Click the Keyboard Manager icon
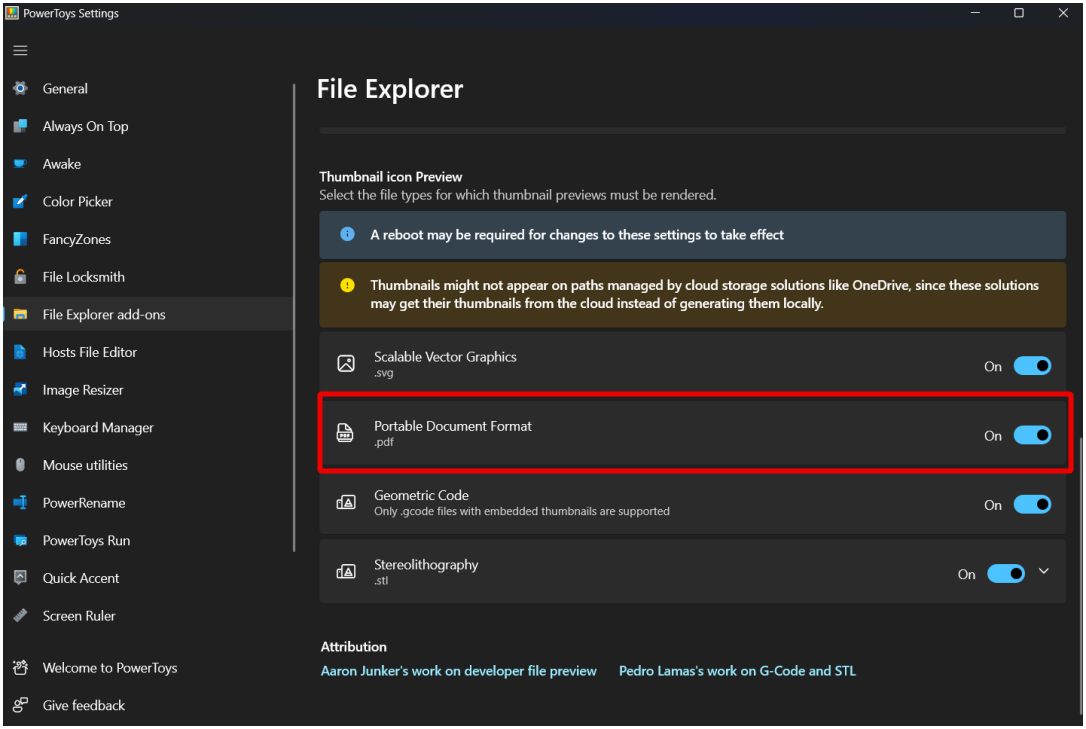 pos(20,428)
